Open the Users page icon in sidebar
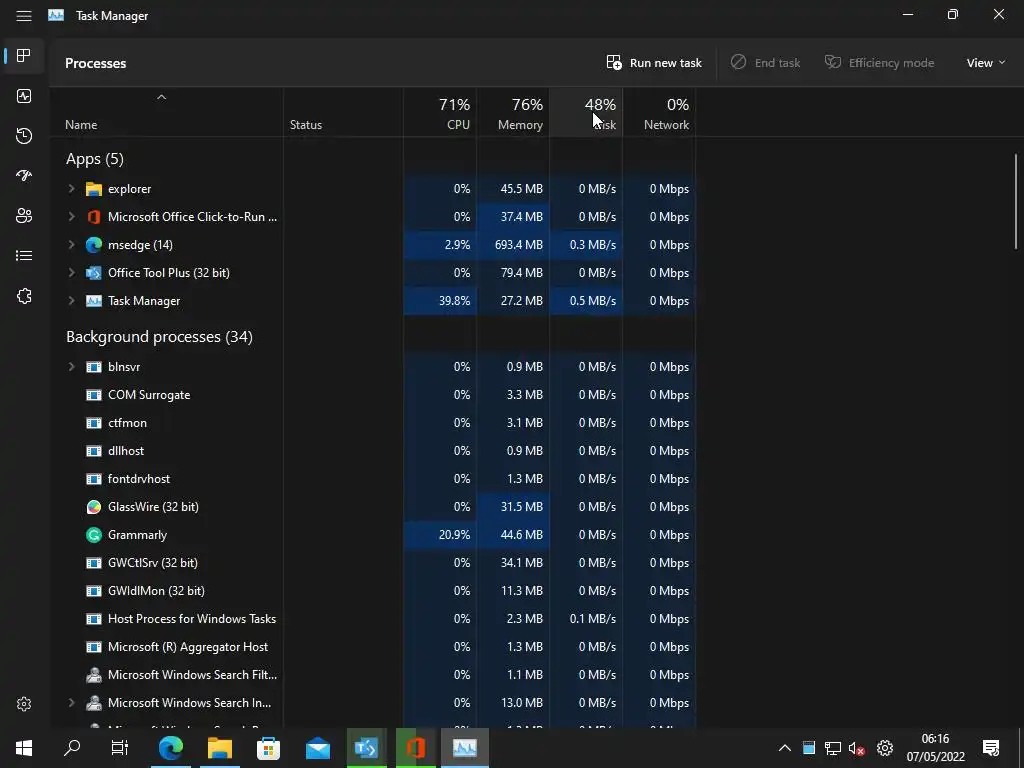This screenshot has height=768, width=1024. pos(24,216)
